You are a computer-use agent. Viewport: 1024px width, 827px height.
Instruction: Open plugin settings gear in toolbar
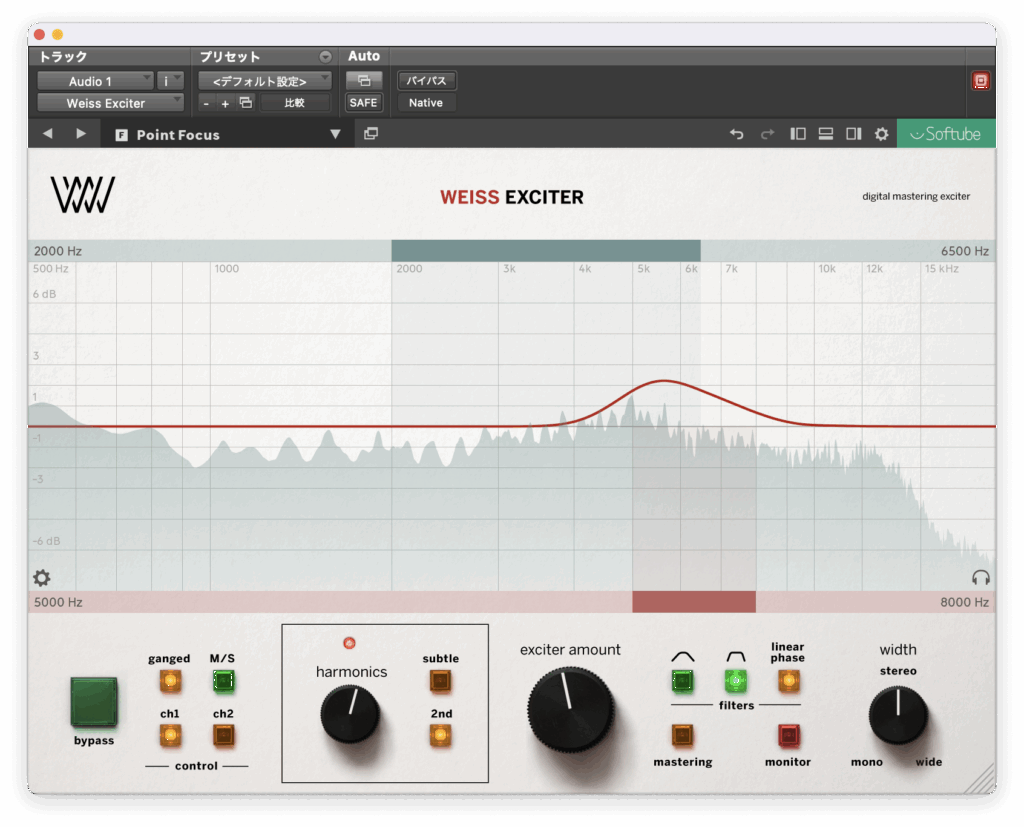882,134
